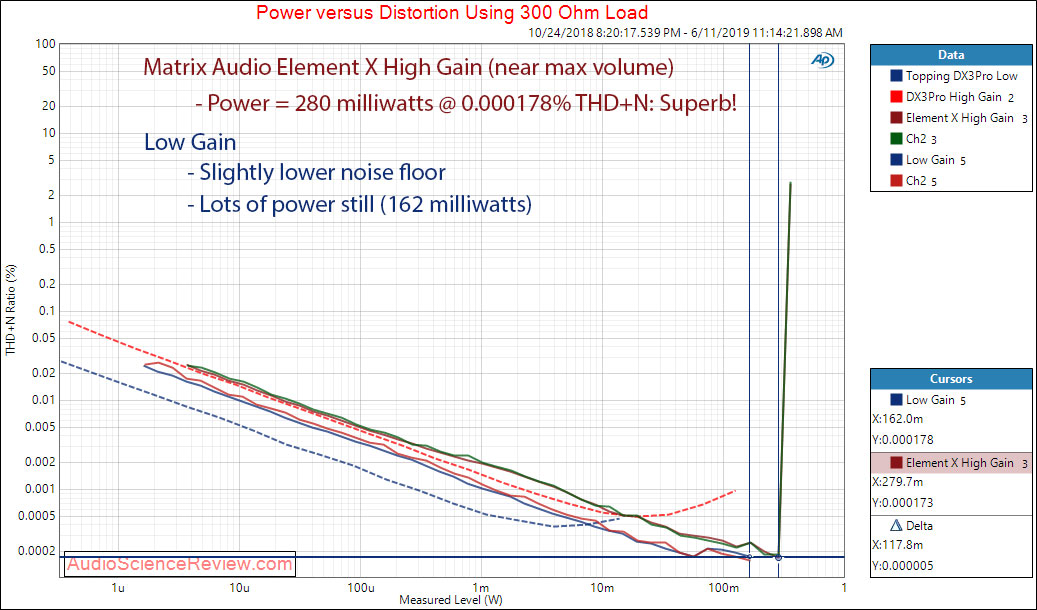This screenshot has height=610, width=1037.
Task: Select highlighted Element X High Gain cursor row
Action: [951, 462]
